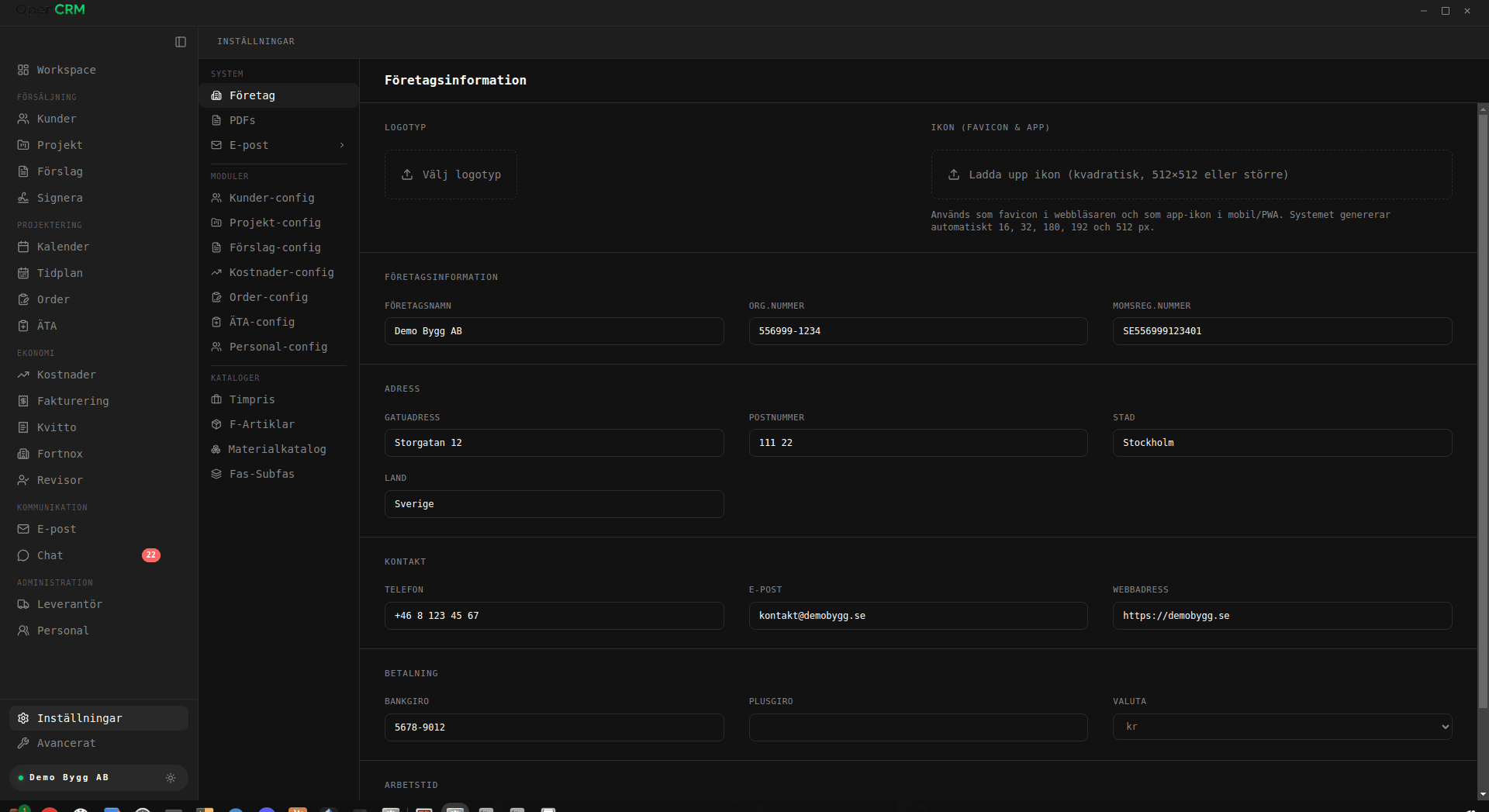
Task: Open Fortnox via its building icon
Action: [x=23, y=454]
